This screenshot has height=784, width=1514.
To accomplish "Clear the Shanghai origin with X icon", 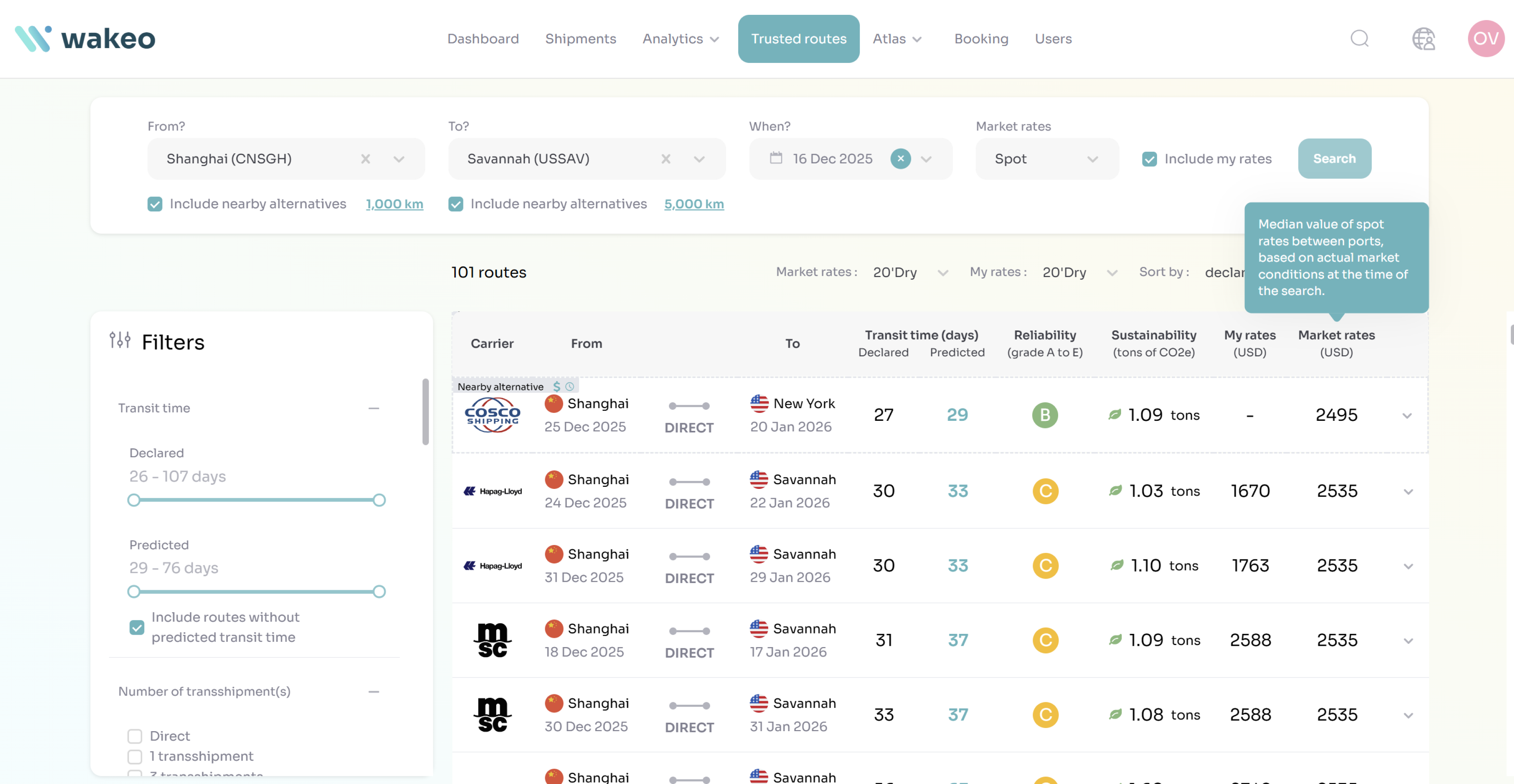I will 366,159.
